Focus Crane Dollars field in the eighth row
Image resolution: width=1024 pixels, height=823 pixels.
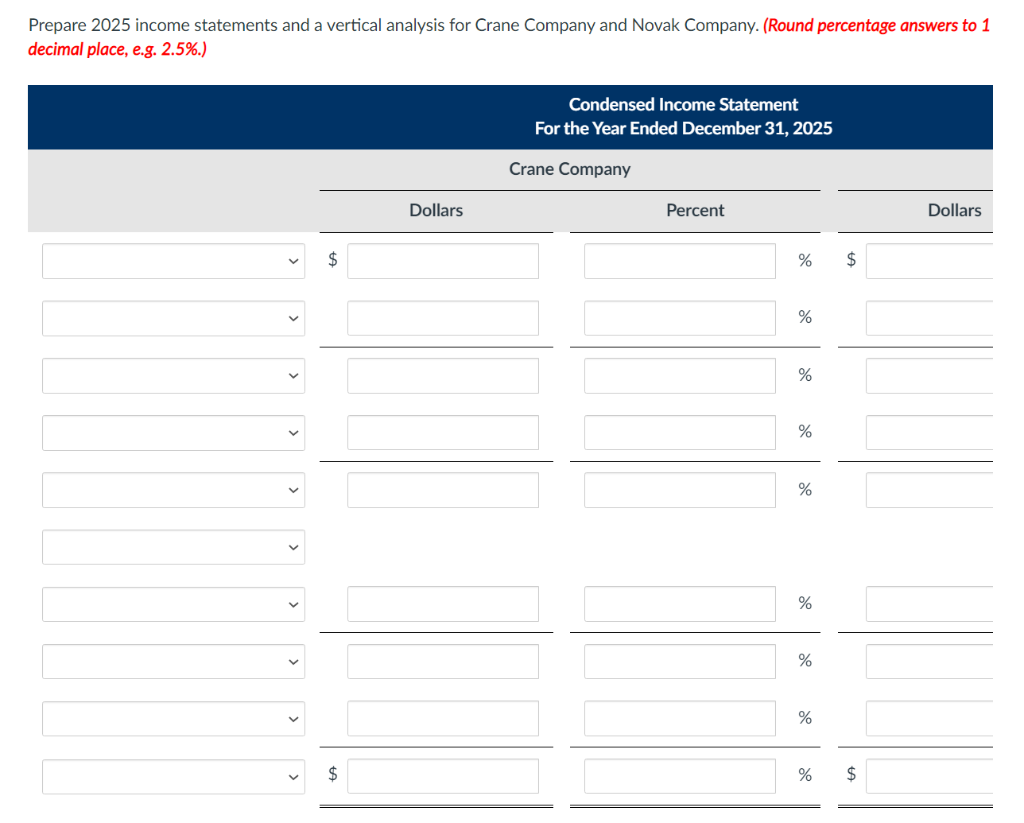pos(443,661)
